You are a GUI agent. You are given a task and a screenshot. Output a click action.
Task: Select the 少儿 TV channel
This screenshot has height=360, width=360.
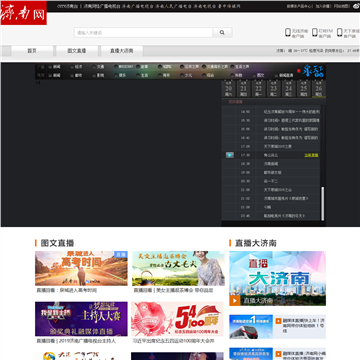point(186,75)
